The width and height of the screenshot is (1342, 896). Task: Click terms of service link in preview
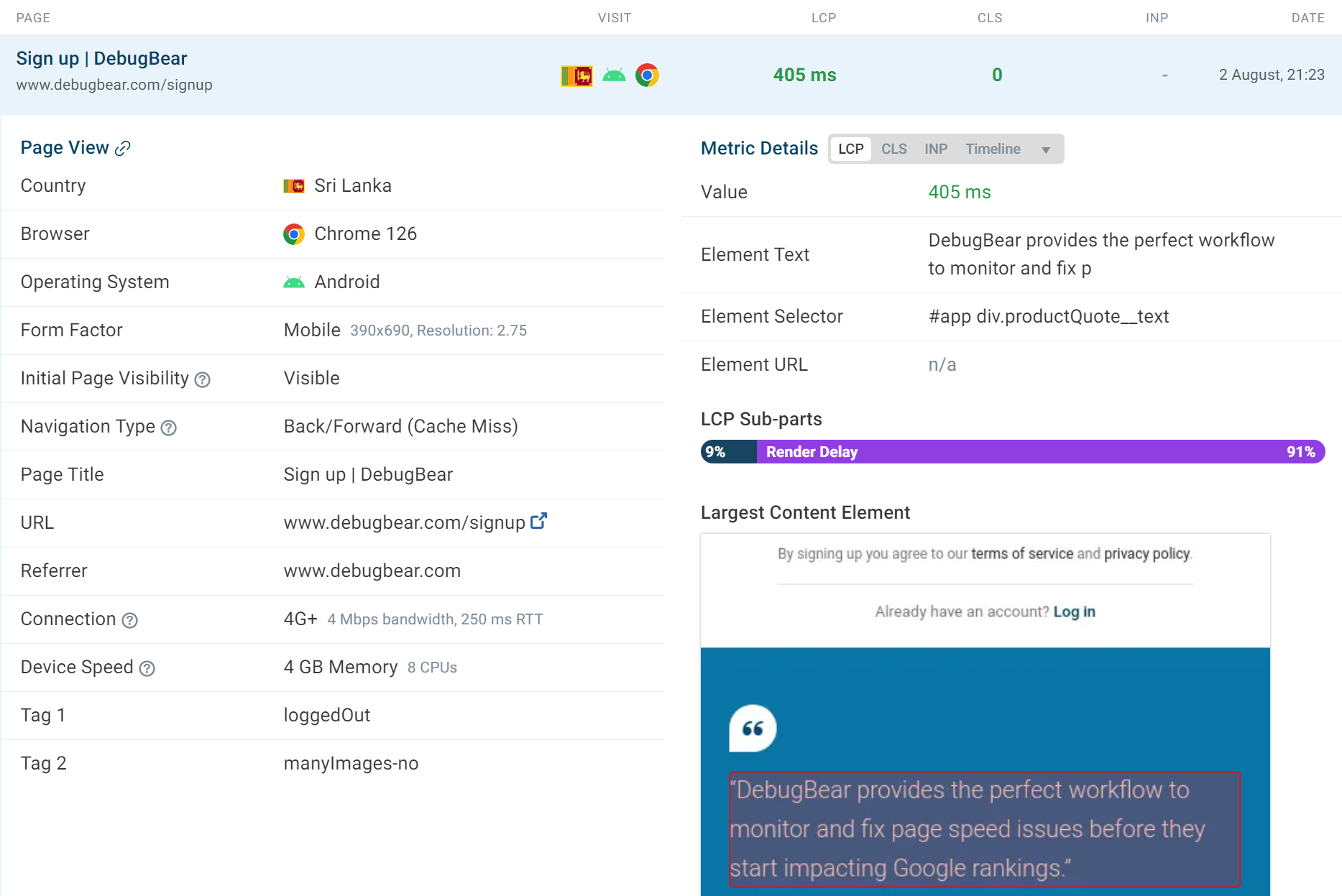click(x=1022, y=553)
